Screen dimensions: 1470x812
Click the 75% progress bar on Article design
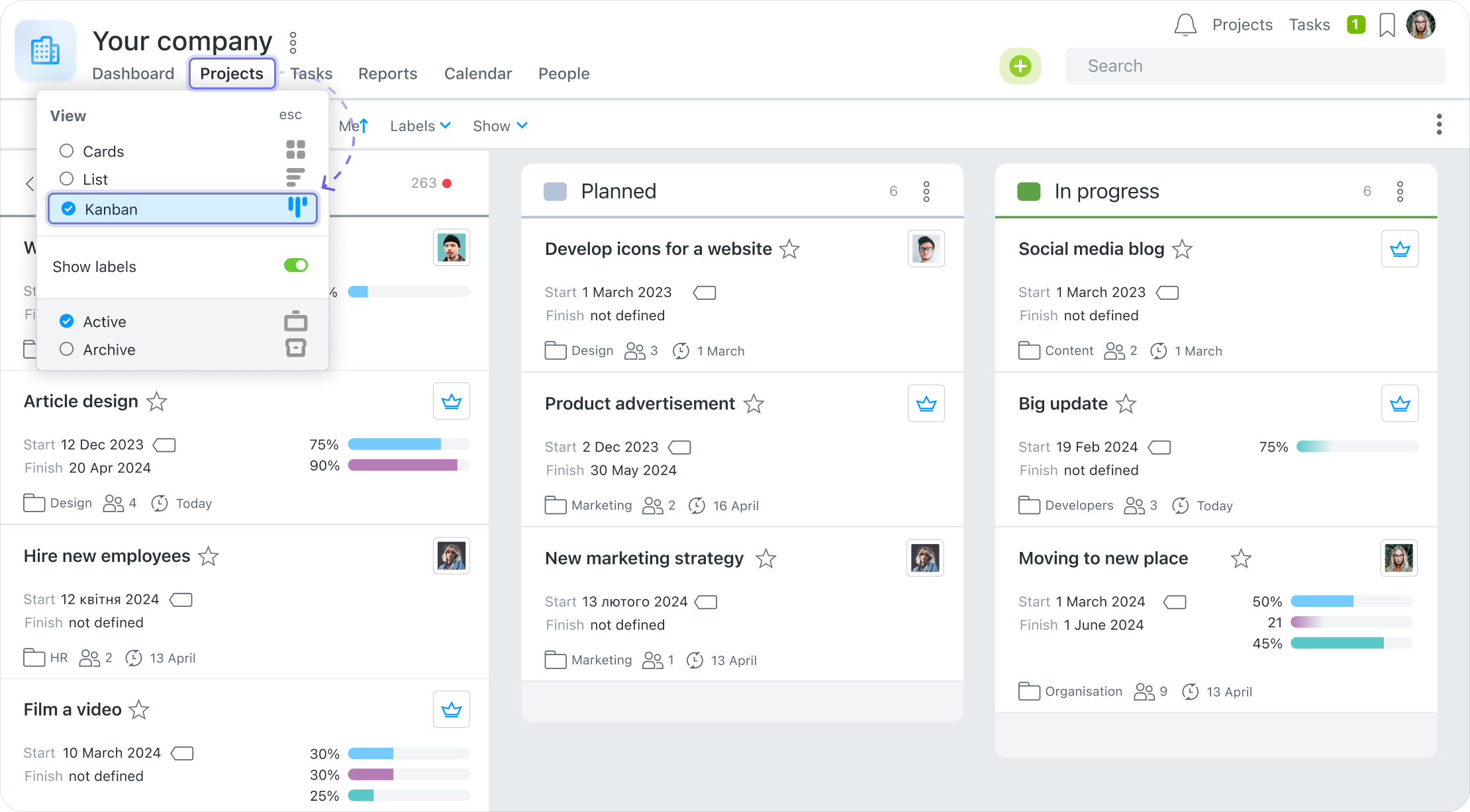[408, 444]
